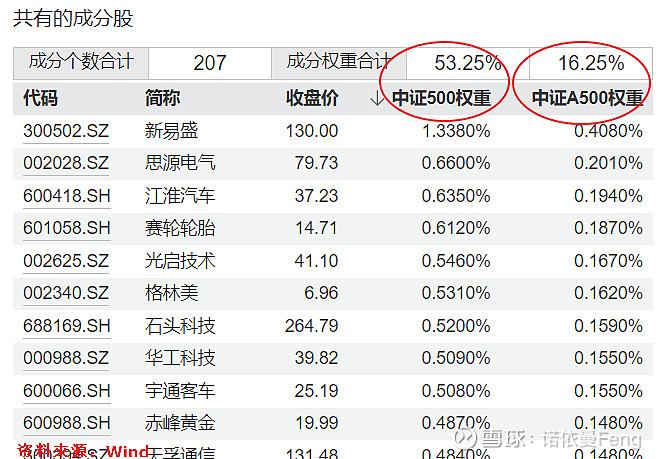This screenshot has height=459, width=661.
Task: Click the A500 weight value 0.1940%
Action: (x=608, y=196)
